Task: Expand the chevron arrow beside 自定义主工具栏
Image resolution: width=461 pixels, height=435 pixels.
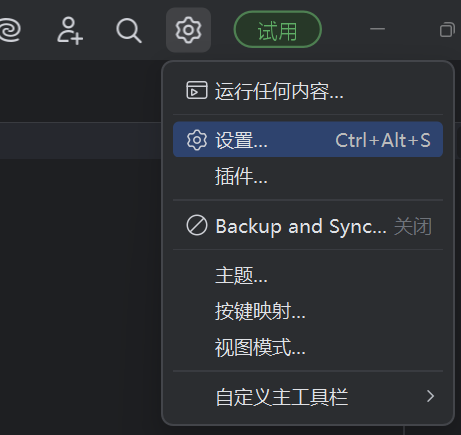Action: click(x=430, y=396)
